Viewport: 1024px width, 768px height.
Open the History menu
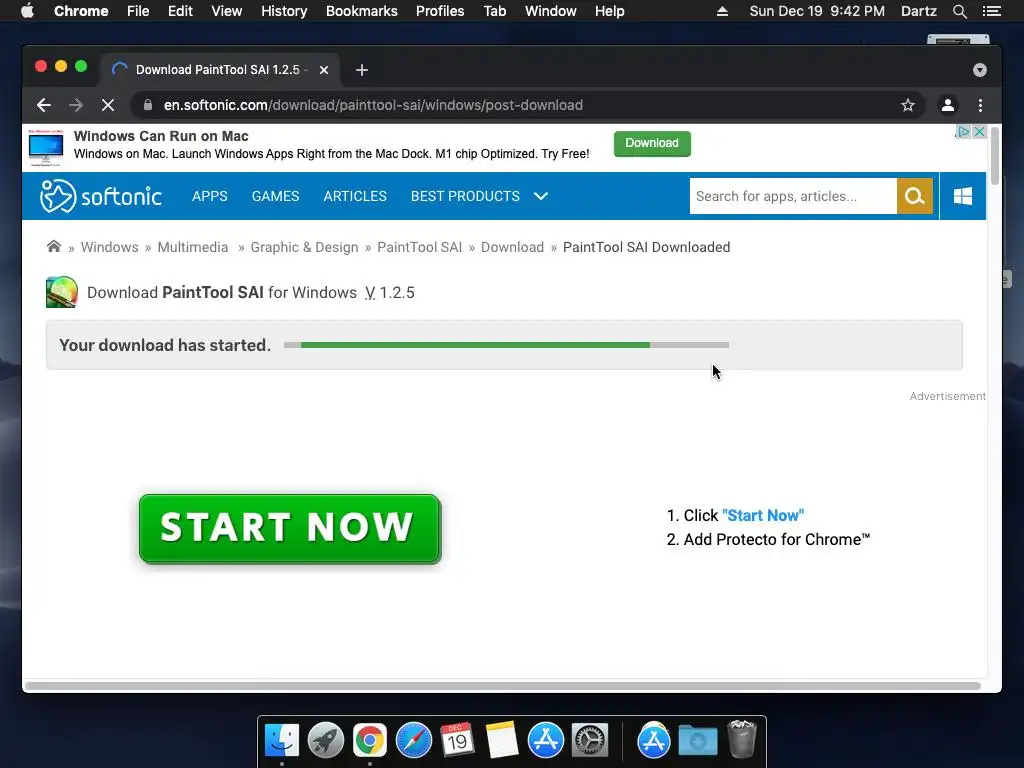[x=284, y=11]
